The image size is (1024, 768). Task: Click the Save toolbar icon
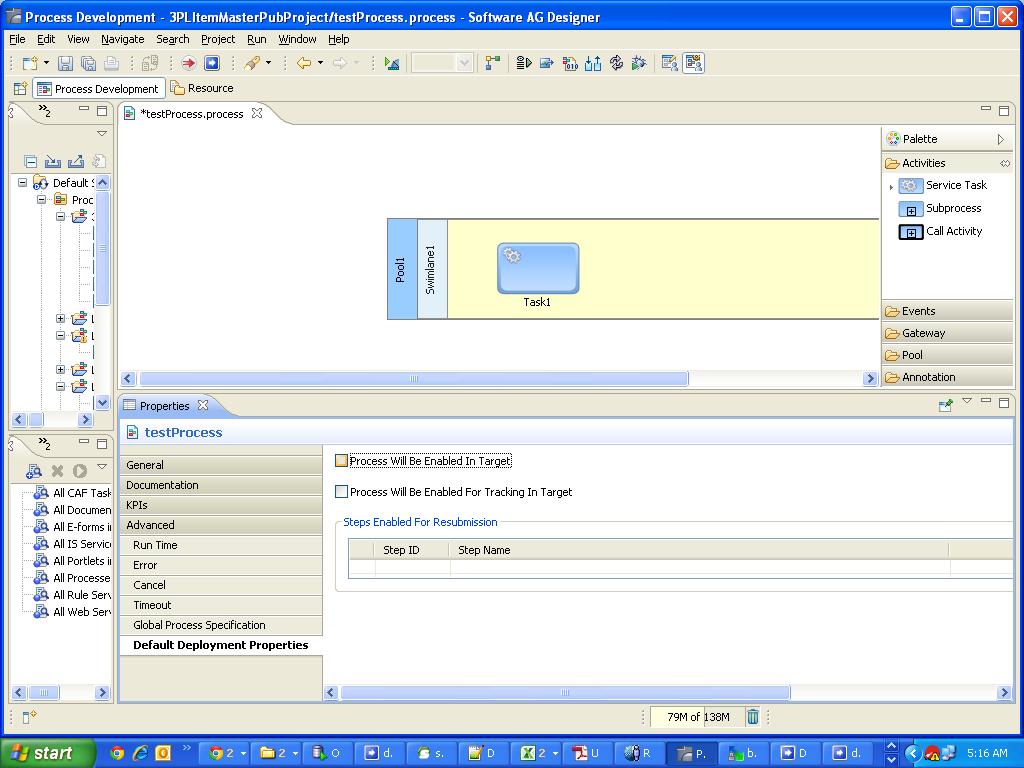coord(65,63)
